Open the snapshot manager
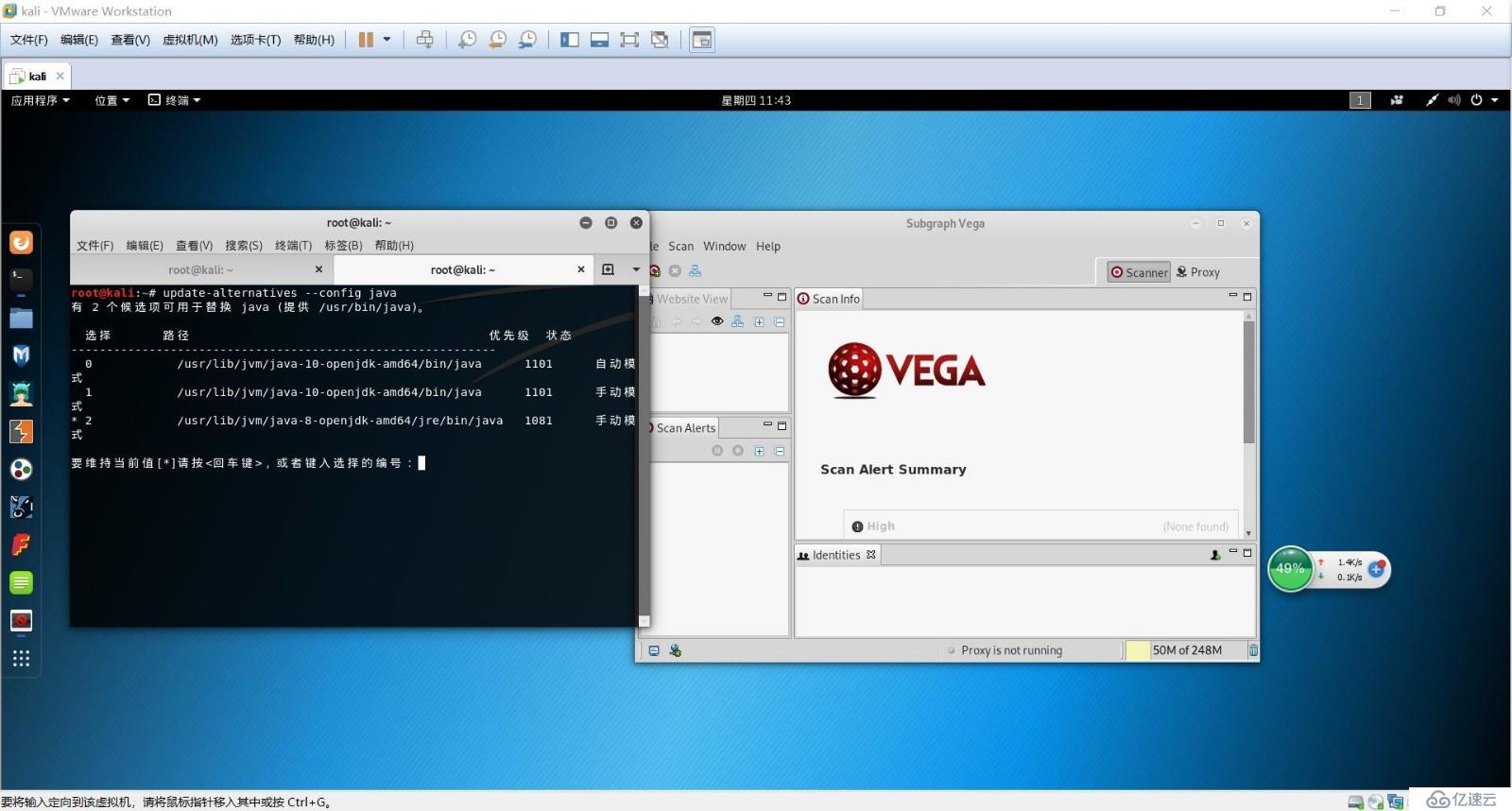The image size is (1512, 811). (527, 40)
